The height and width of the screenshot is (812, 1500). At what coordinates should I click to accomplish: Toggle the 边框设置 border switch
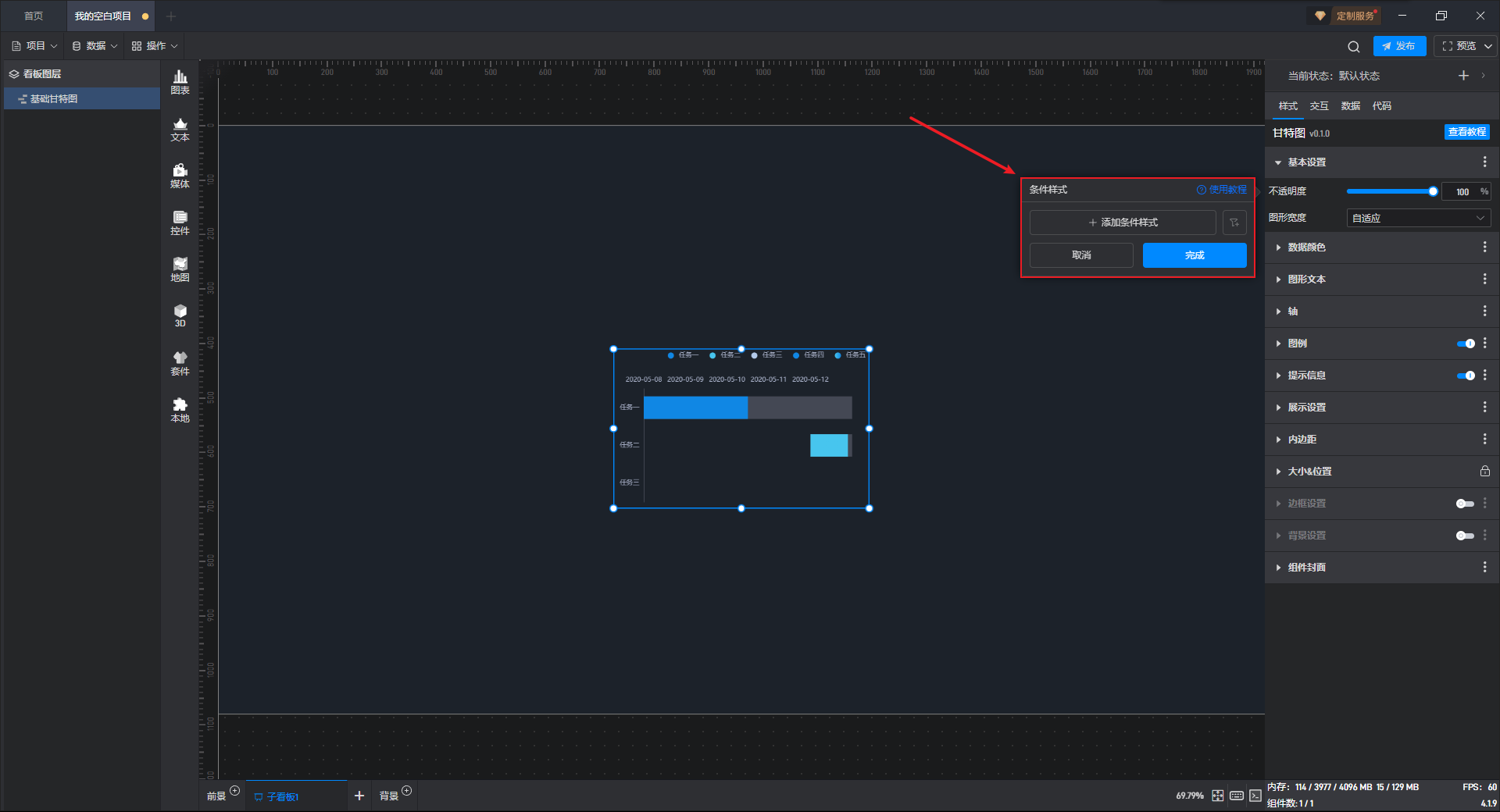point(1465,504)
